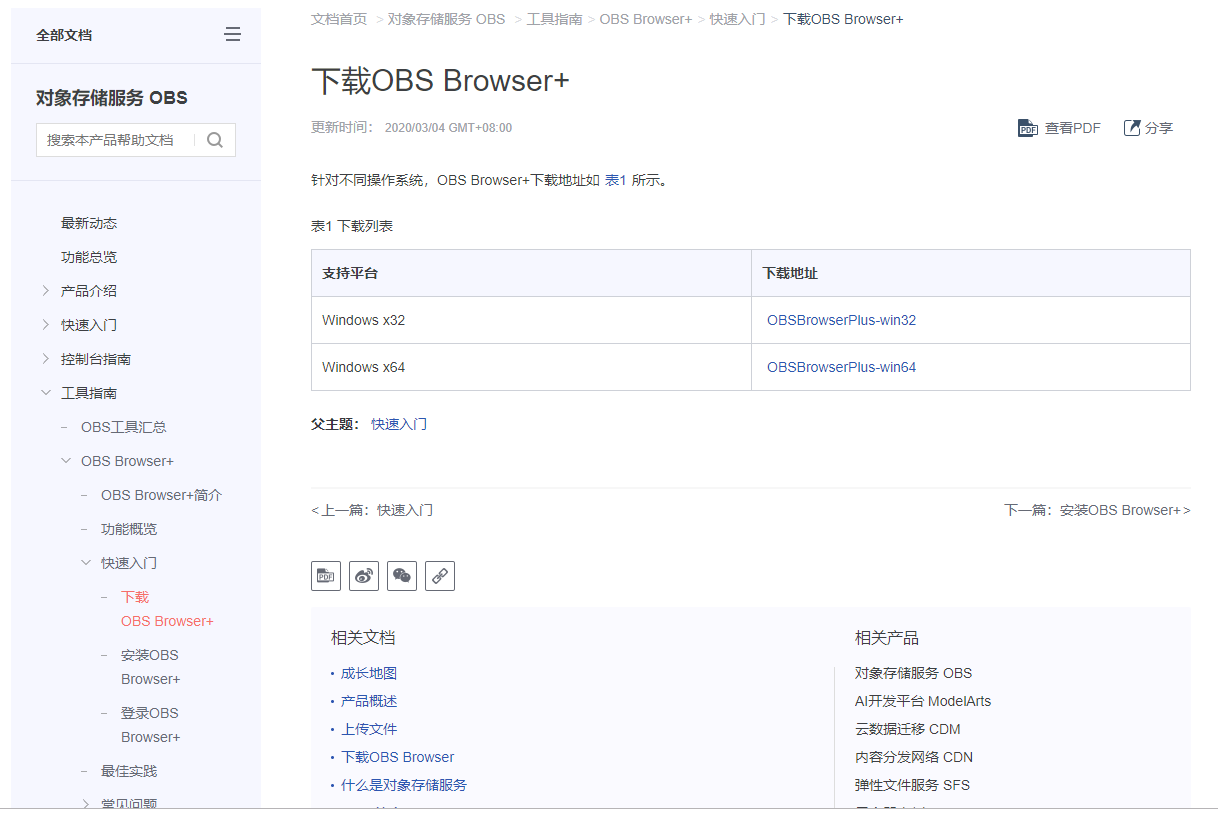
Task: Share via WeChat icon
Action: click(402, 575)
